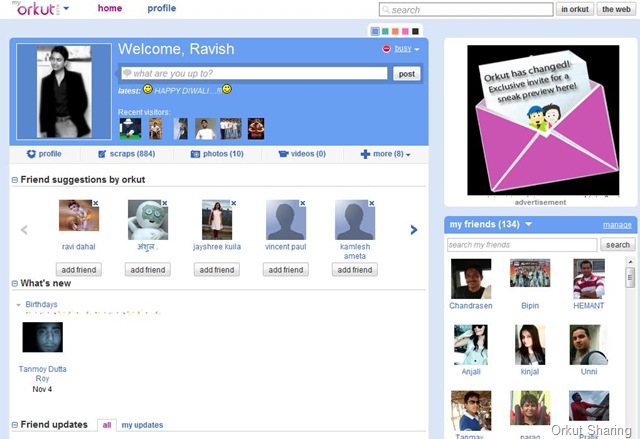Go to the home menu item

pyautogui.click(x=110, y=8)
